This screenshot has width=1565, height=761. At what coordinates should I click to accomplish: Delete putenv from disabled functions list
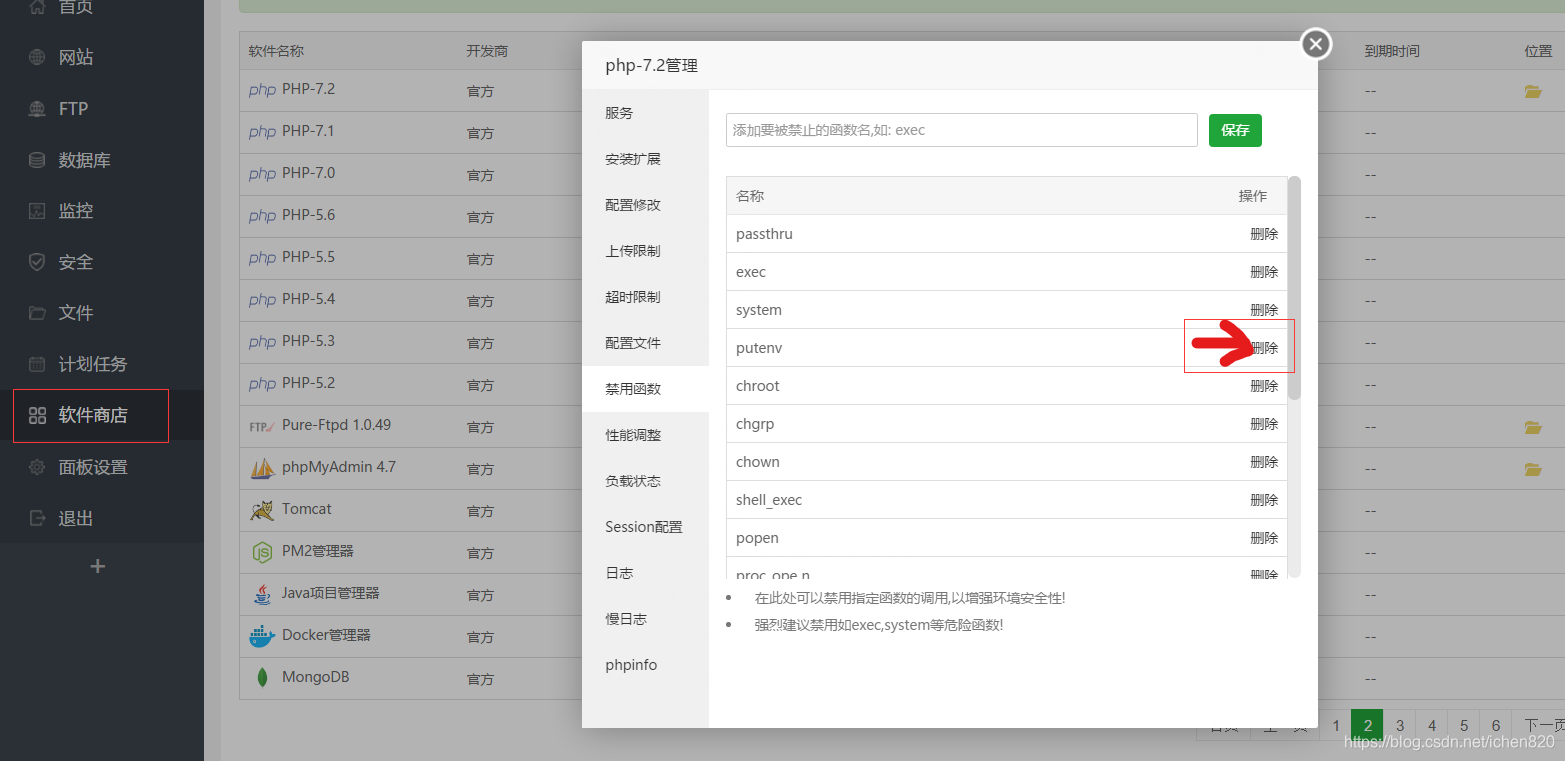point(1264,347)
